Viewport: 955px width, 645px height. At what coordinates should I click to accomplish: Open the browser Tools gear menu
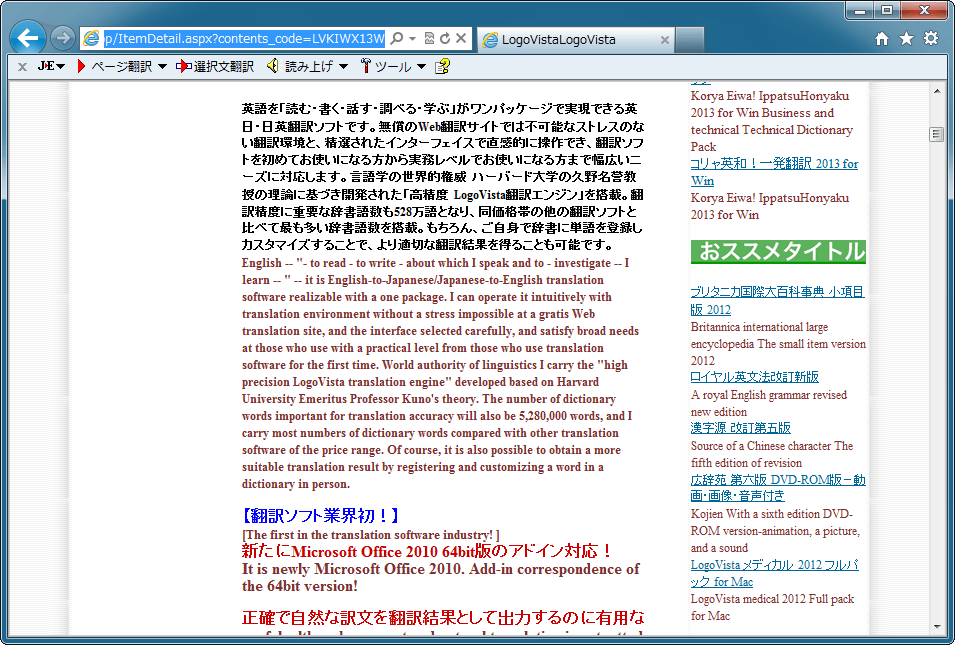tap(931, 38)
